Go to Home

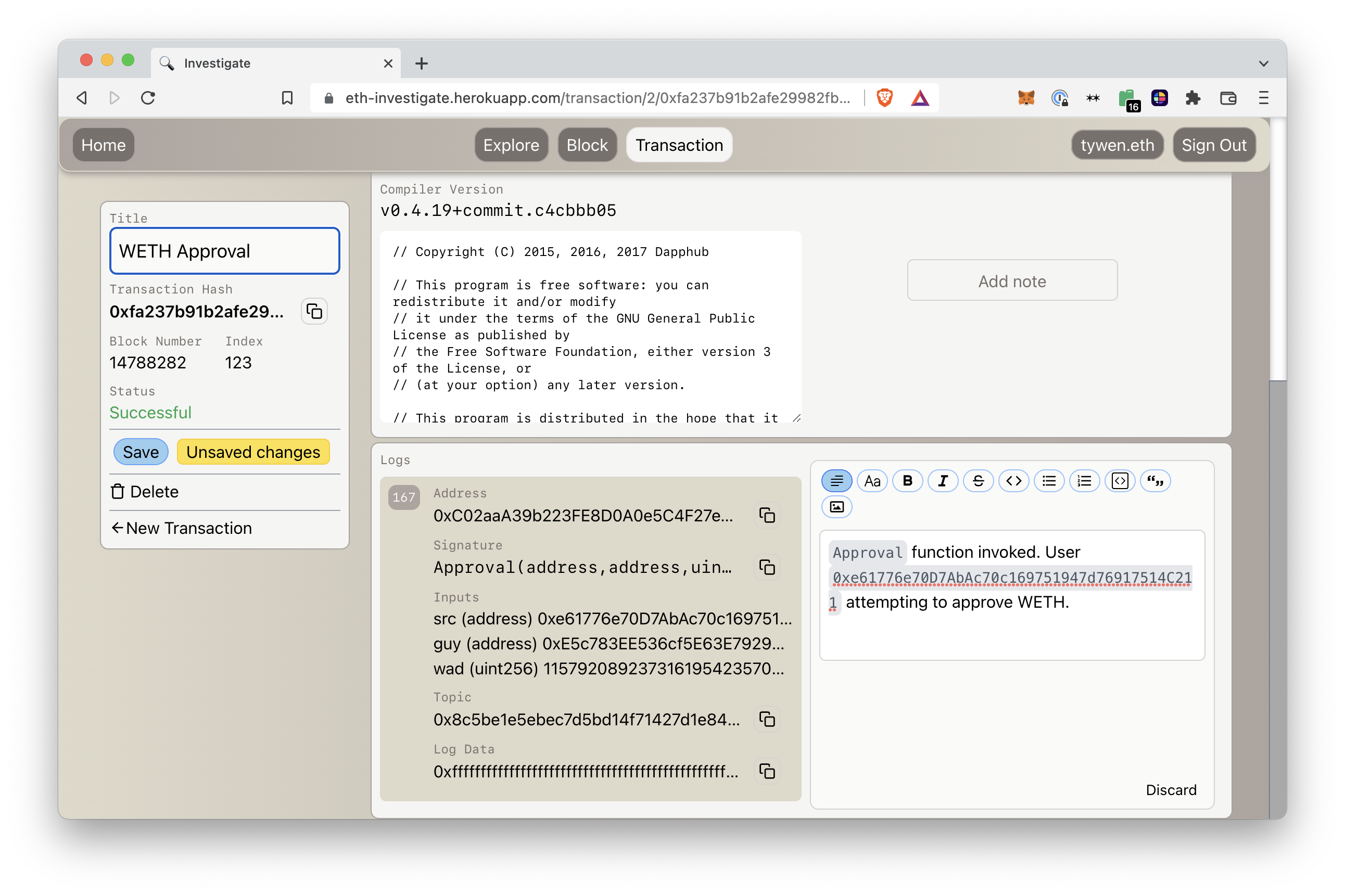pos(104,145)
